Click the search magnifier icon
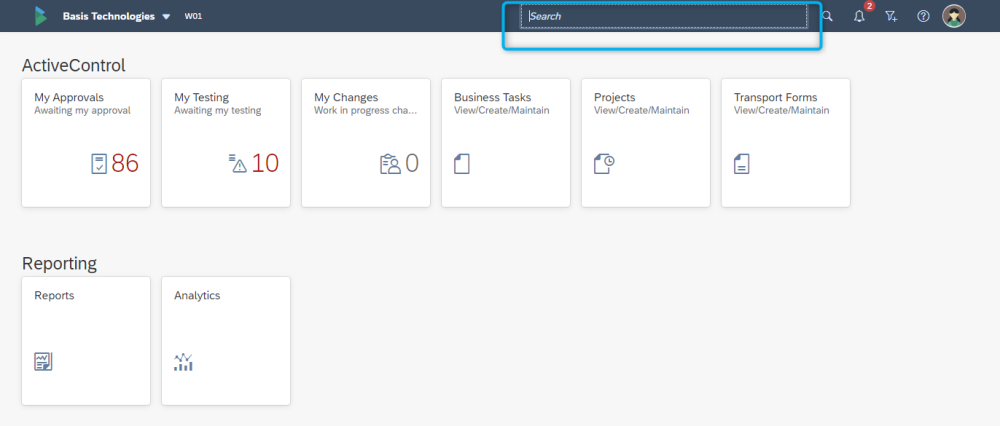1000x426 pixels. [827, 16]
